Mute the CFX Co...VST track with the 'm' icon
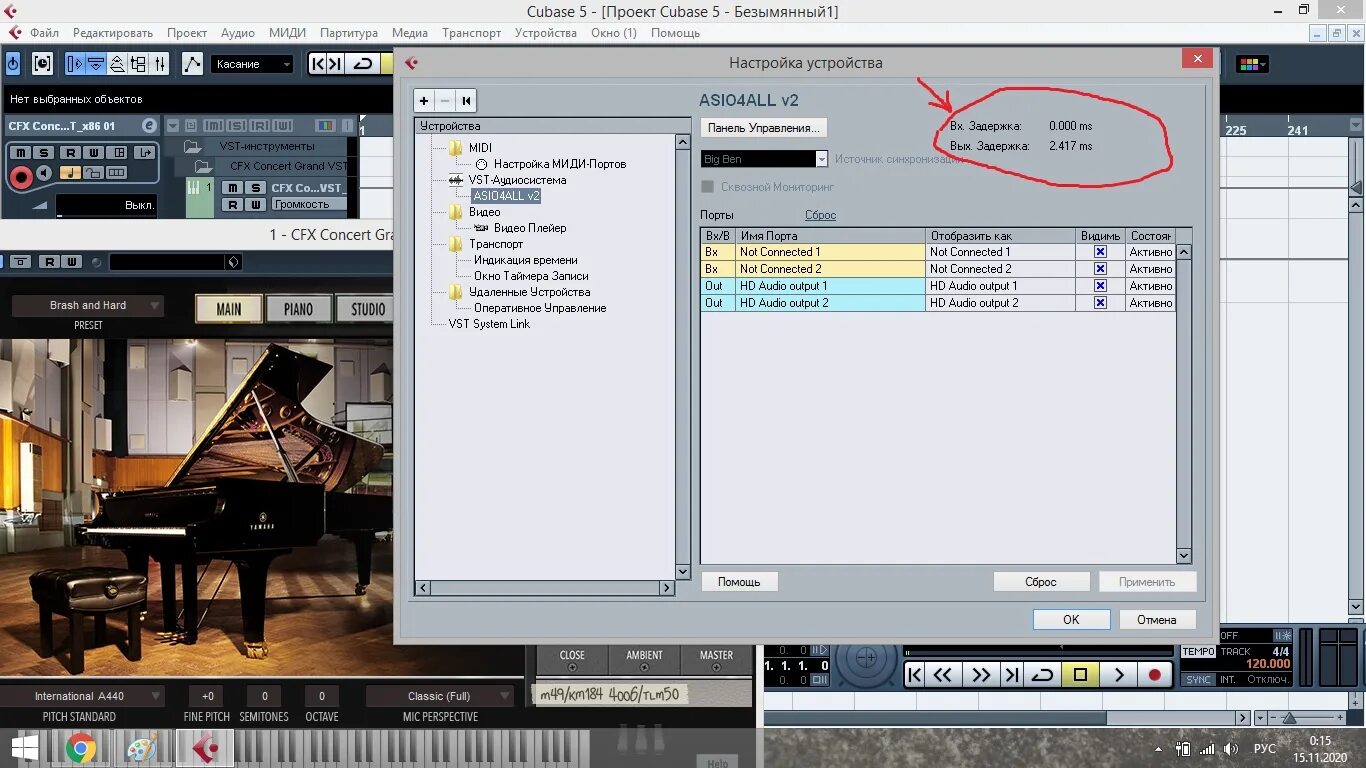Viewport: 1366px width, 768px height. pyautogui.click(x=233, y=188)
